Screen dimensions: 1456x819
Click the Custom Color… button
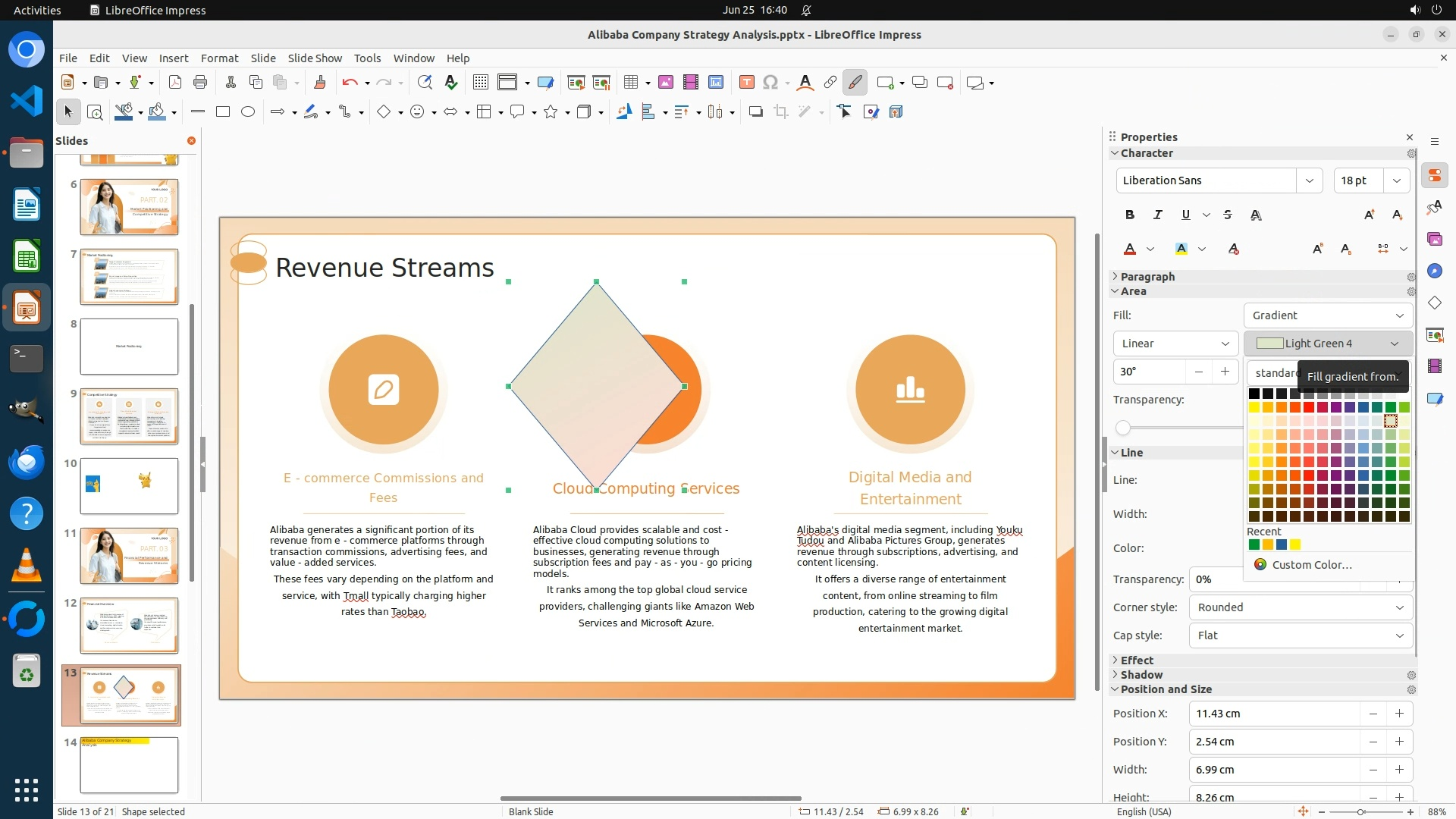(1311, 564)
